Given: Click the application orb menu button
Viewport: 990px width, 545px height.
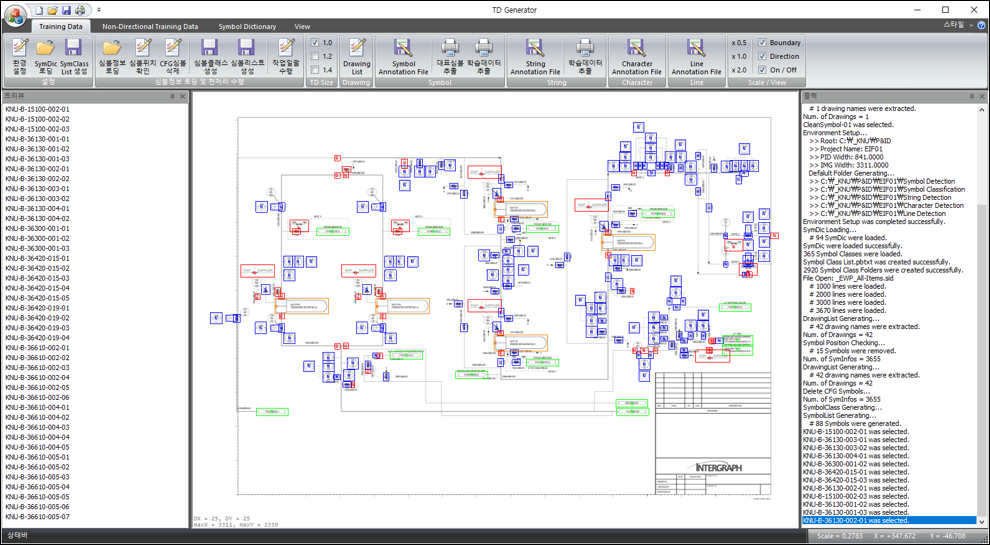Looking at the screenshot, I should [x=14, y=14].
